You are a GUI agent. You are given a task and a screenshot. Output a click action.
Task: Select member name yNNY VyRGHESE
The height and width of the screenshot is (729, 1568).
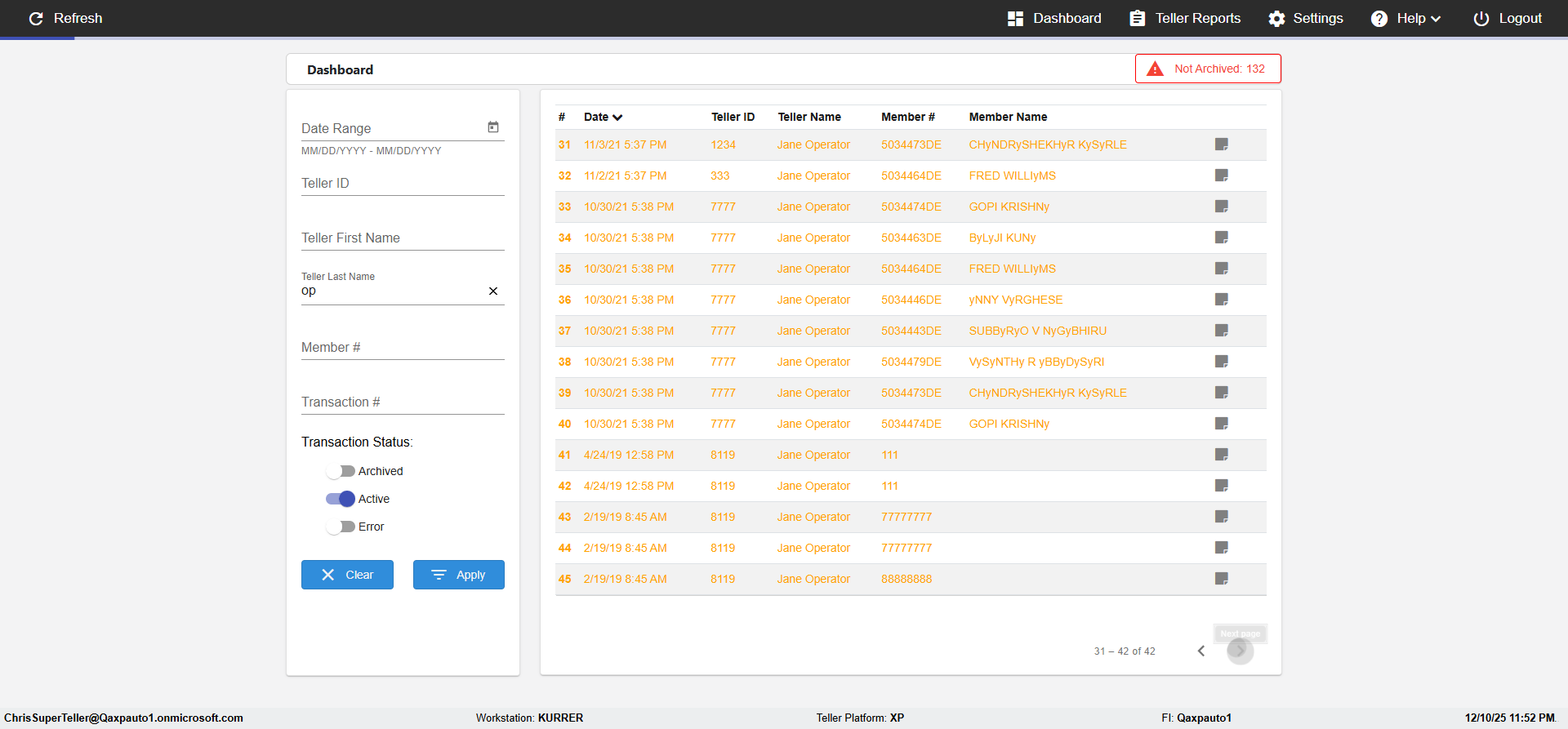click(x=1015, y=300)
